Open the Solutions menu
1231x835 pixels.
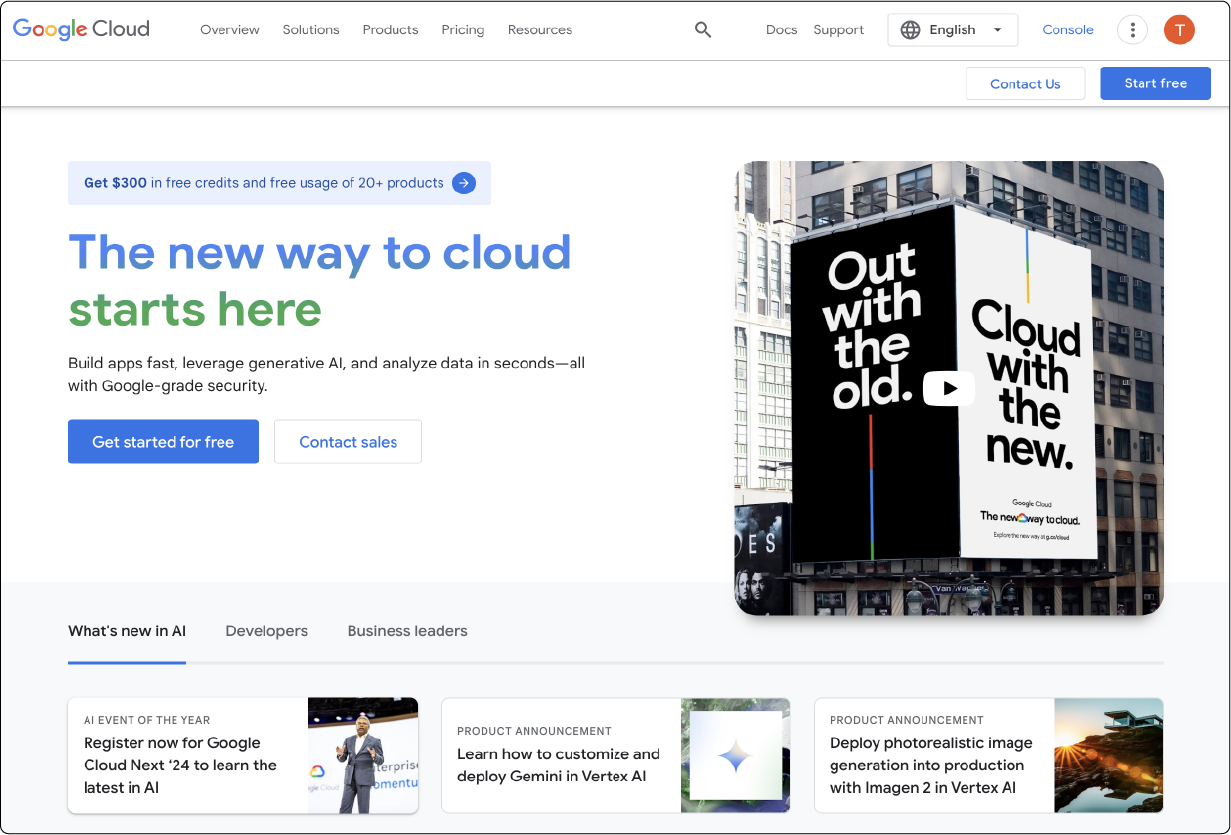(311, 30)
